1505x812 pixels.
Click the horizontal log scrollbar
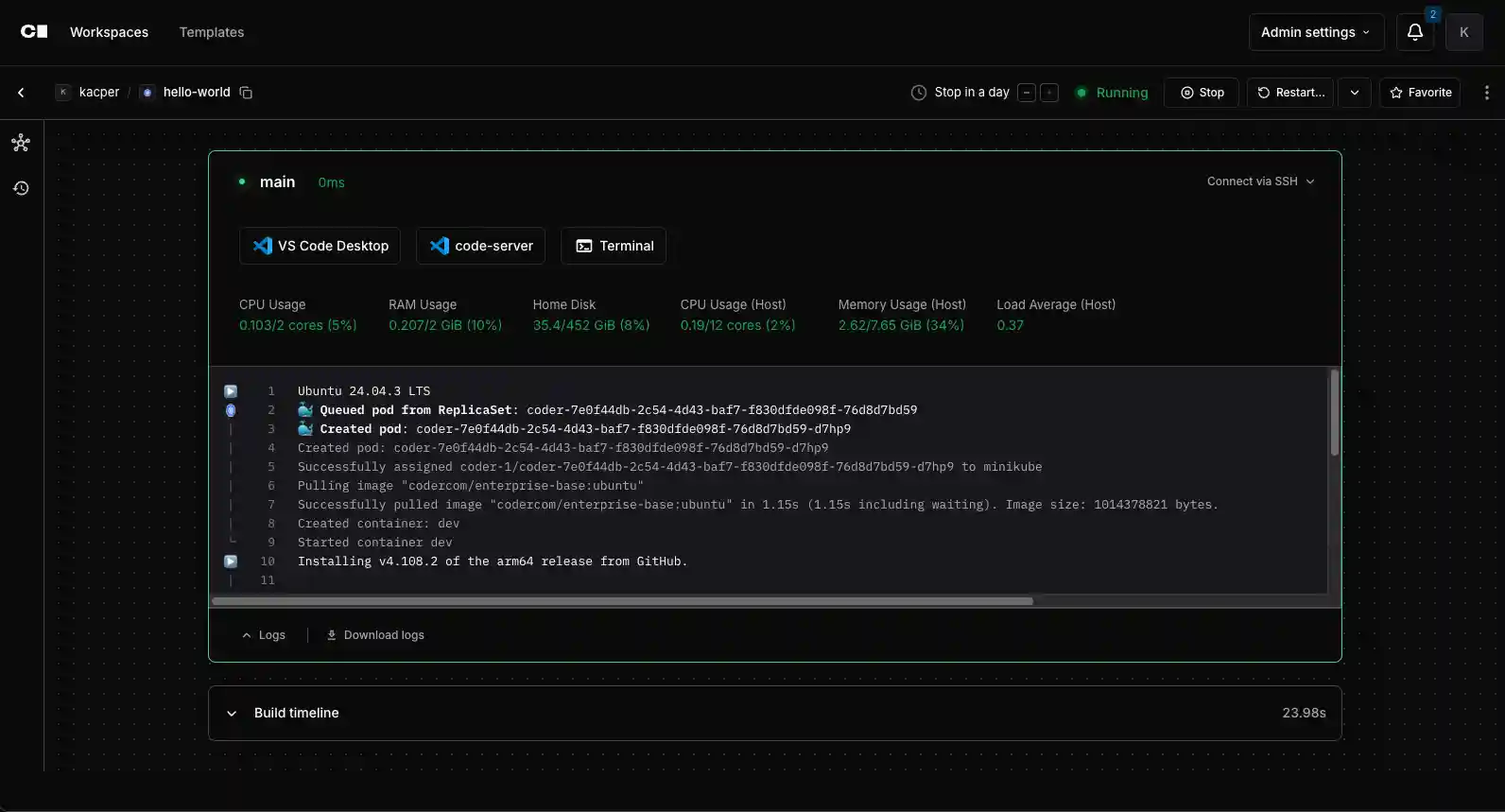(622, 601)
